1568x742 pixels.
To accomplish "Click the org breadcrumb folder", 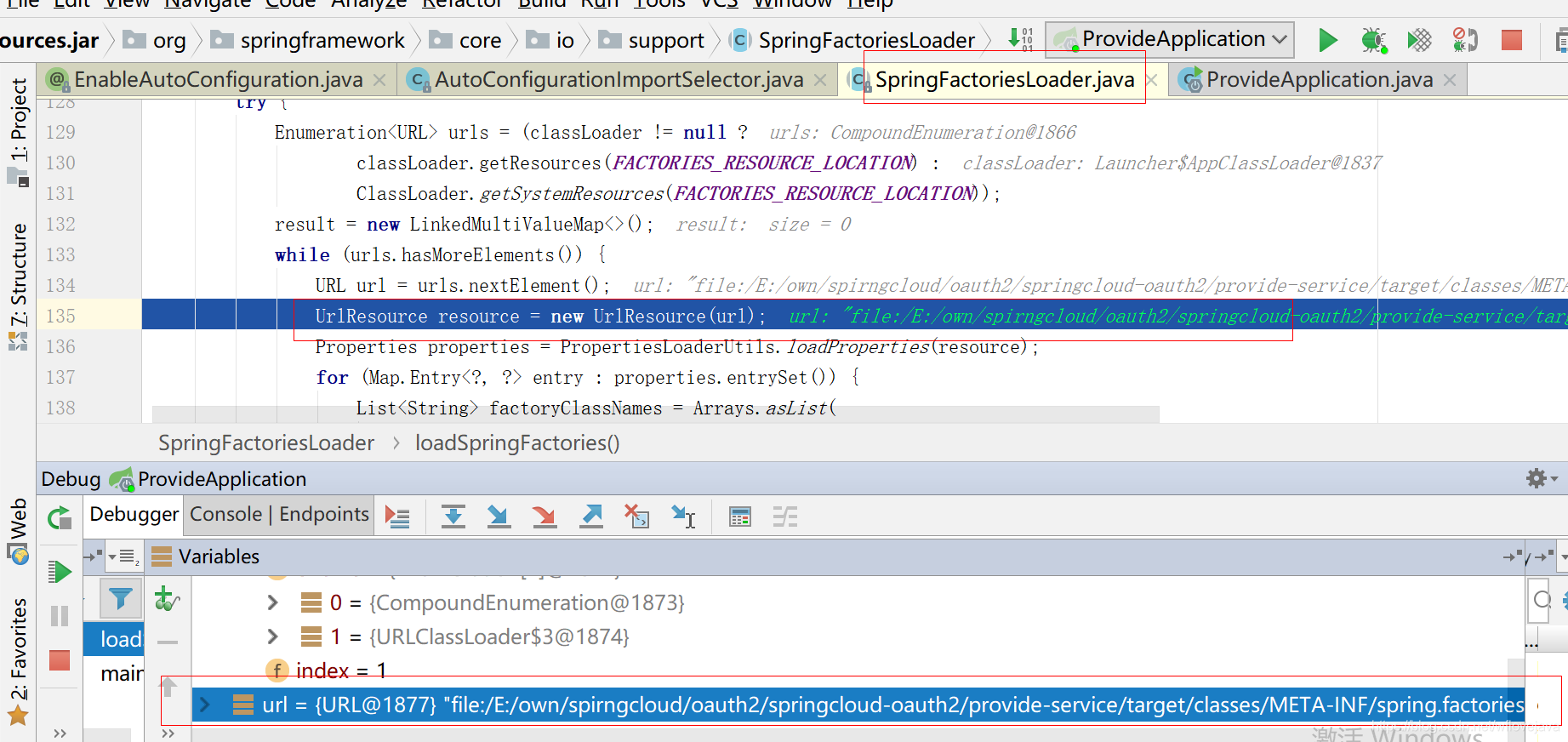I will (155, 40).
